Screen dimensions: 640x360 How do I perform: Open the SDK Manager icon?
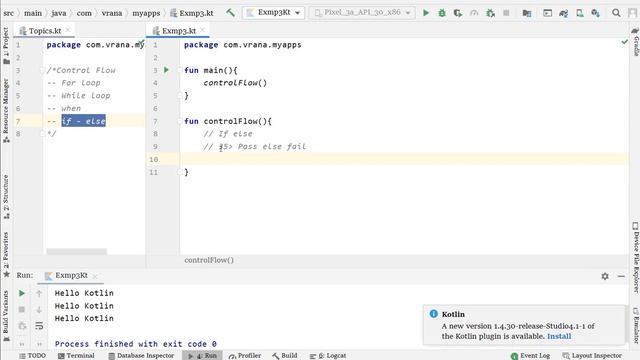(596, 13)
